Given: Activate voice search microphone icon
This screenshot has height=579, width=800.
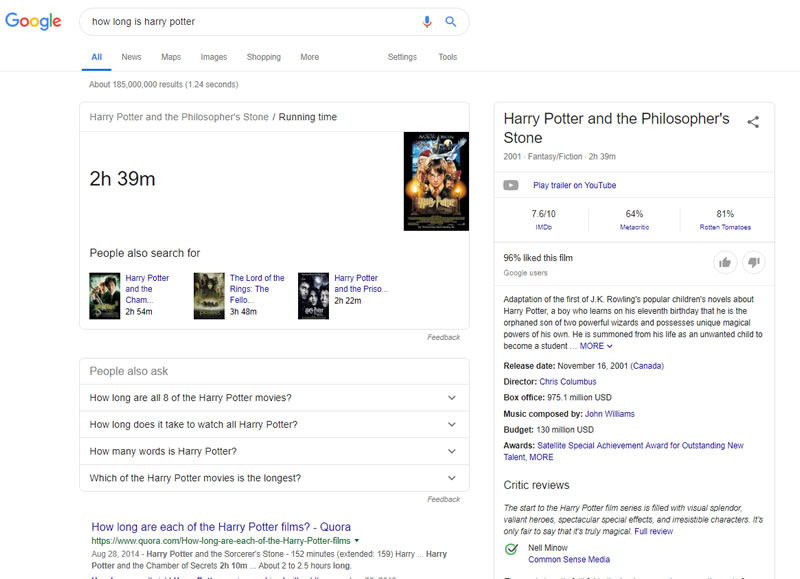Looking at the screenshot, I should [427, 21].
